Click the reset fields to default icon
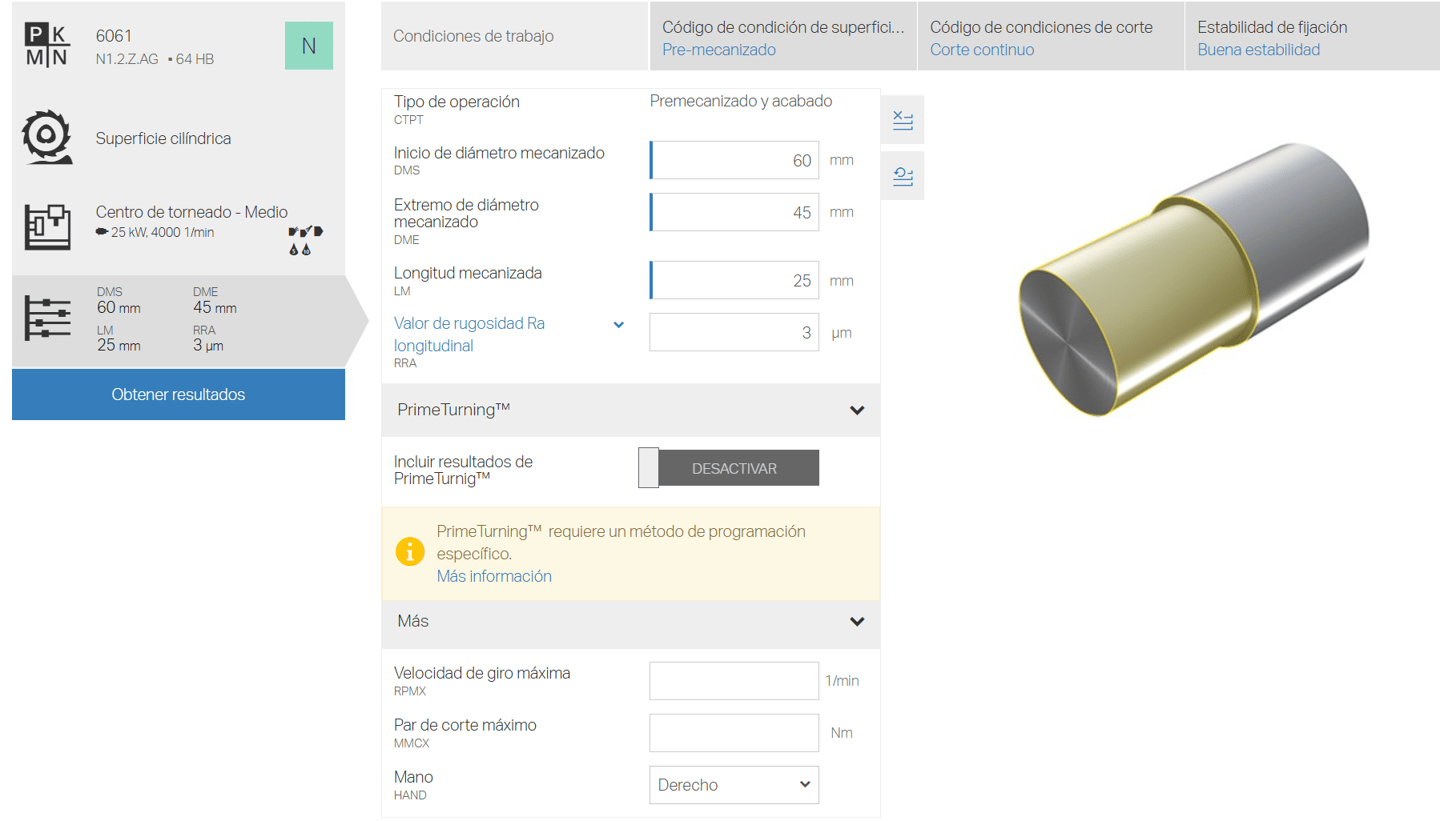1440x821 pixels. (x=903, y=177)
